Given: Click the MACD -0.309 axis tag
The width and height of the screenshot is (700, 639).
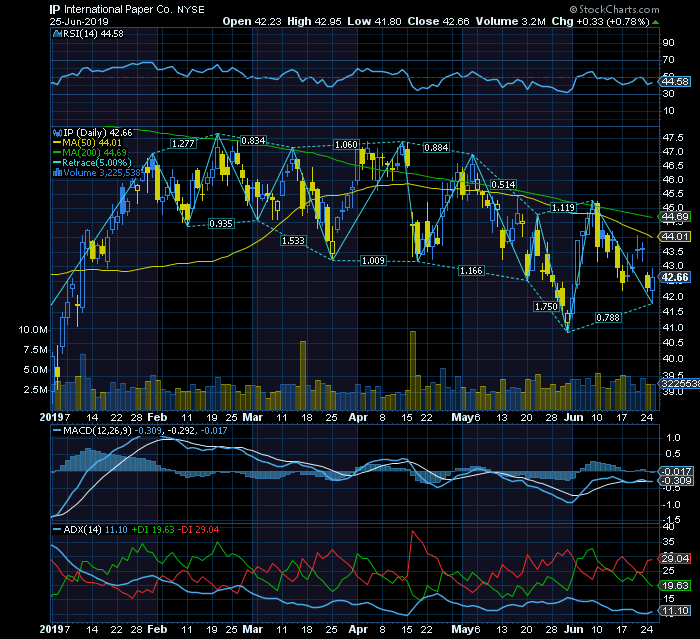Looking at the screenshot, I should tap(676, 480).
